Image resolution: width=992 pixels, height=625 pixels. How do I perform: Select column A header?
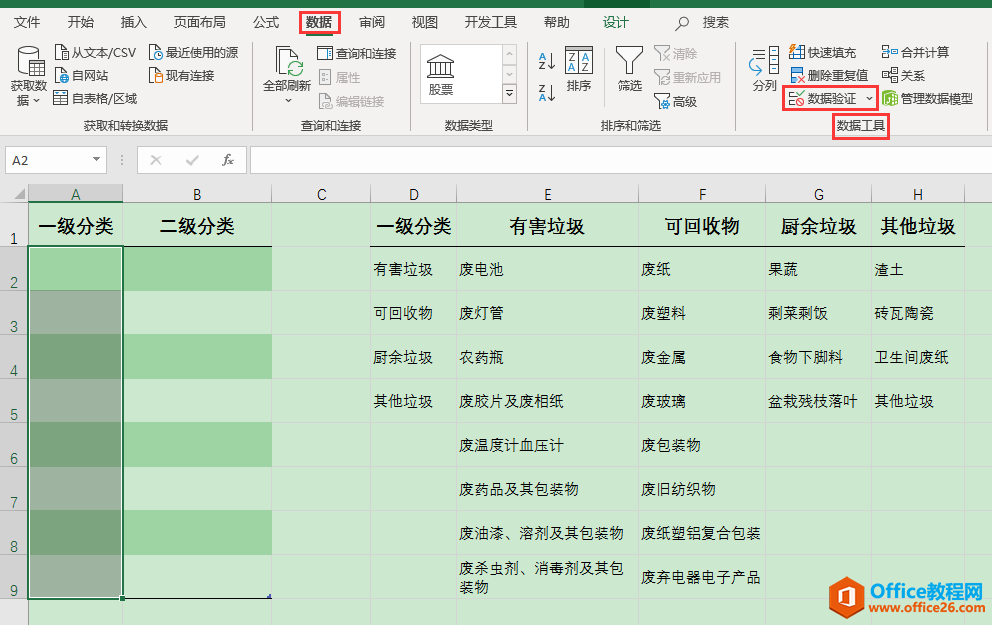pos(75,194)
